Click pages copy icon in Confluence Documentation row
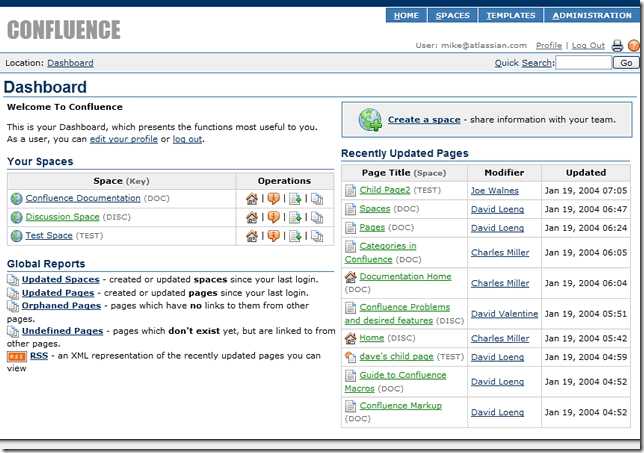 317,199
